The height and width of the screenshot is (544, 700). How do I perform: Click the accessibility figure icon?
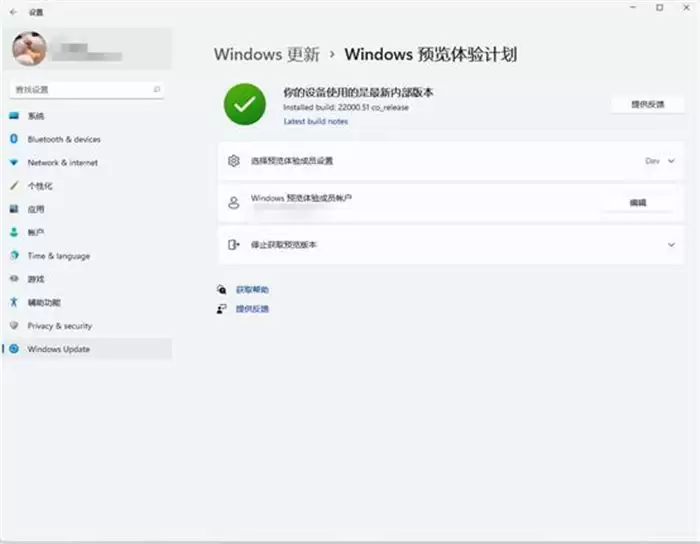point(14,302)
